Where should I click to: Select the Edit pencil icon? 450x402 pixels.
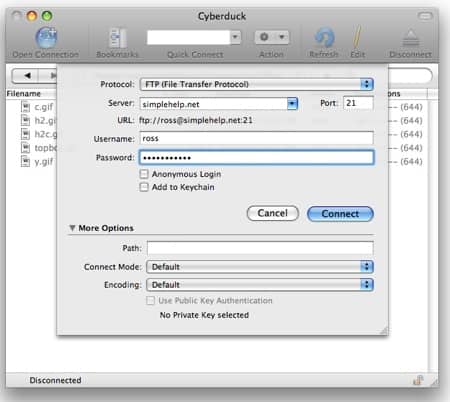[x=357, y=37]
